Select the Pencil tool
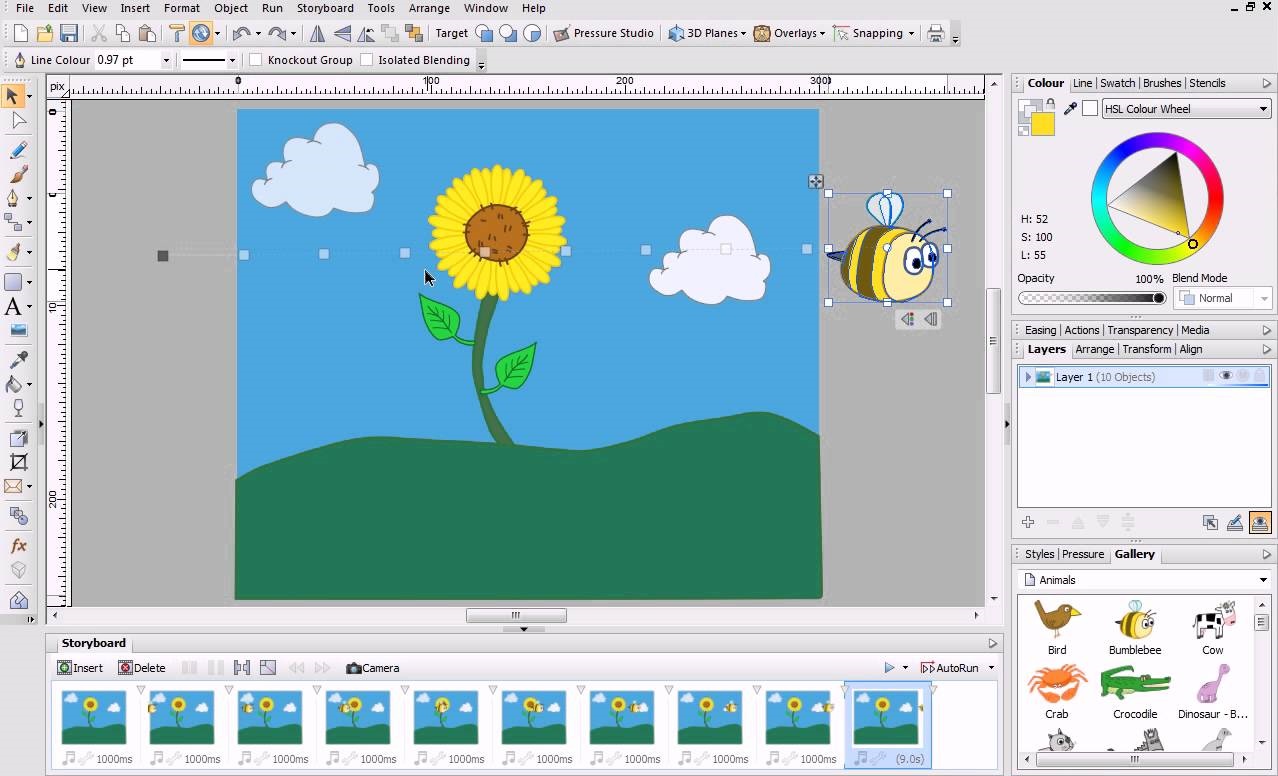 [17, 150]
